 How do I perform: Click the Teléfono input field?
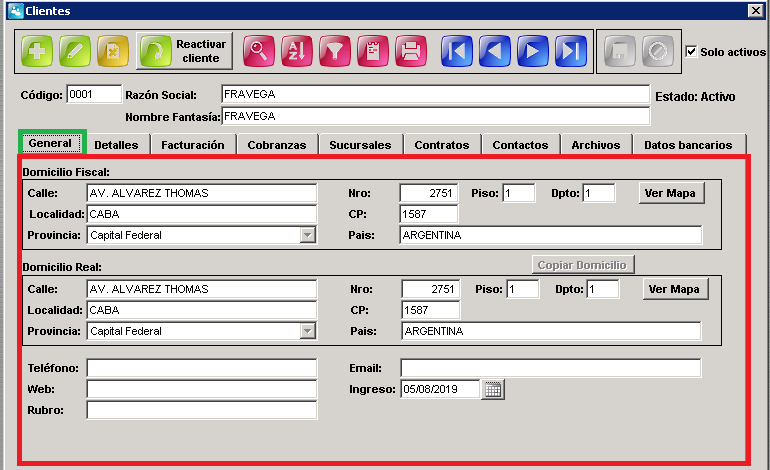(x=202, y=368)
